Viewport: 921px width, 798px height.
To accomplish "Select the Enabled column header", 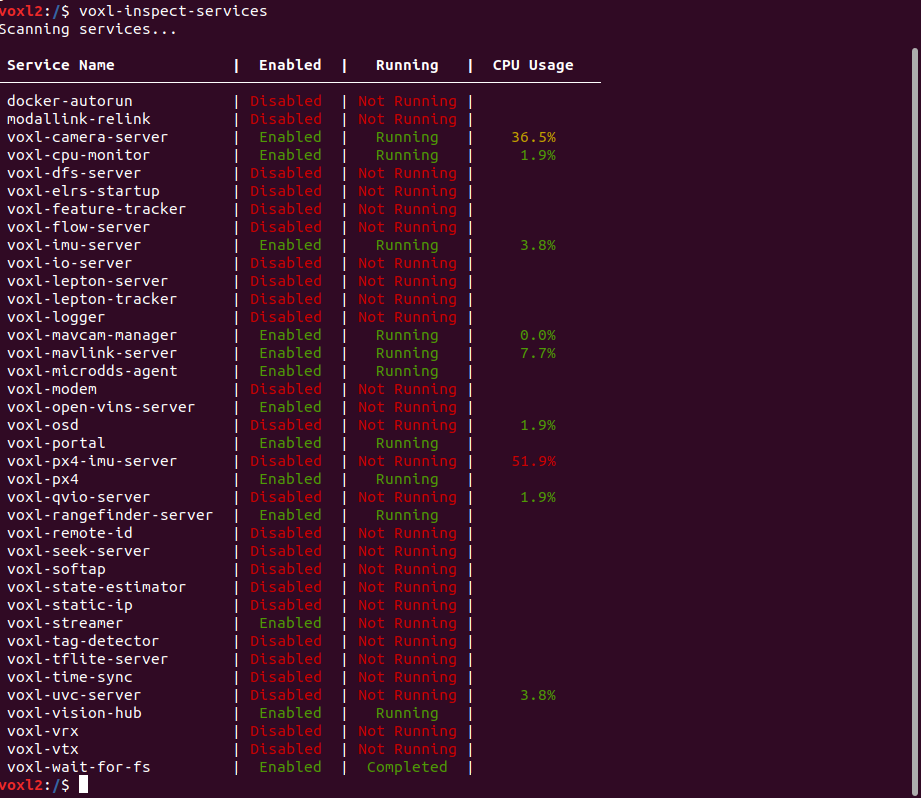I will pyautogui.click(x=290, y=65).
